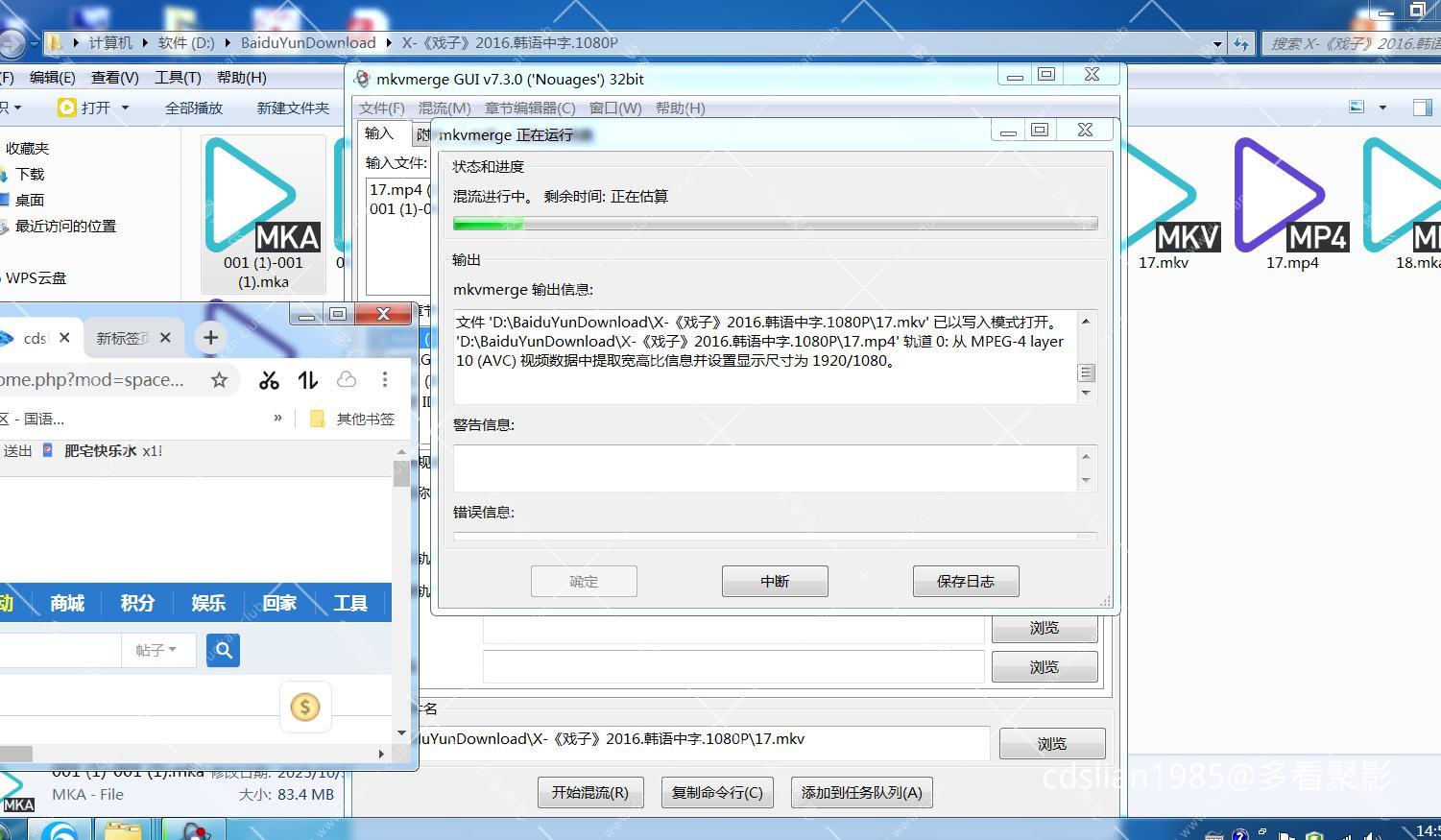This screenshot has height=840, width=1441.
Task: Click the new tab plus icon in the browser
Action: pyautogui.click(x=210, y=337)
